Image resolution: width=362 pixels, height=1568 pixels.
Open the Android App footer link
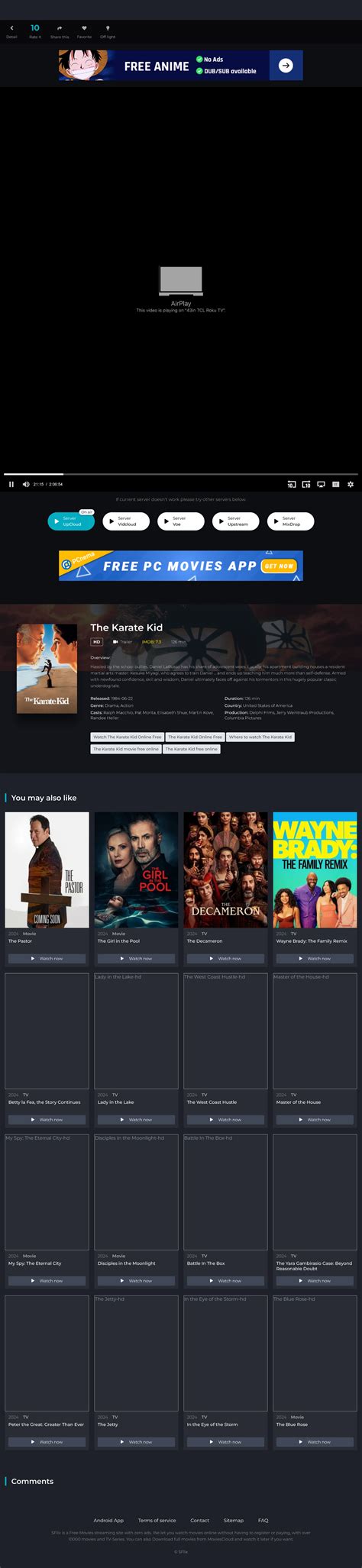pyautogui.click(x=108, y=1520)
